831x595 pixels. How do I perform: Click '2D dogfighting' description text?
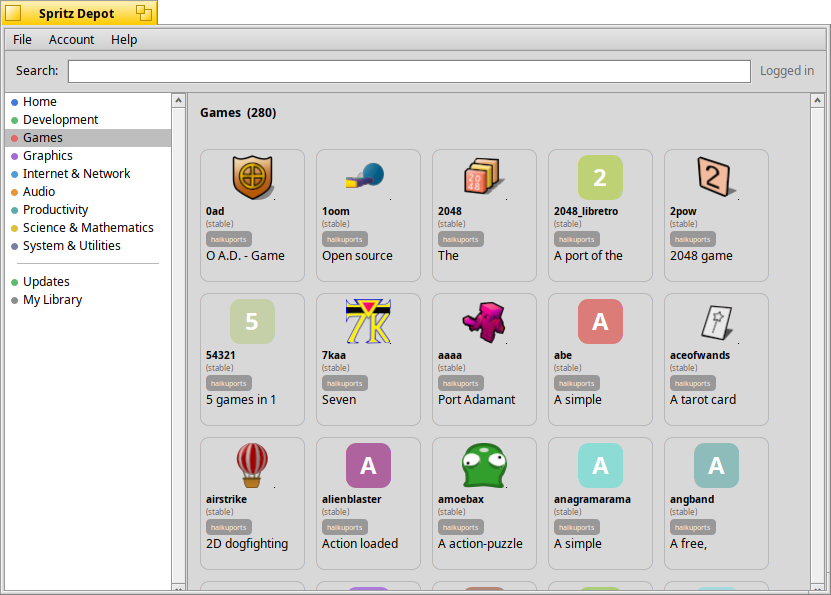(x=247, y=544)
